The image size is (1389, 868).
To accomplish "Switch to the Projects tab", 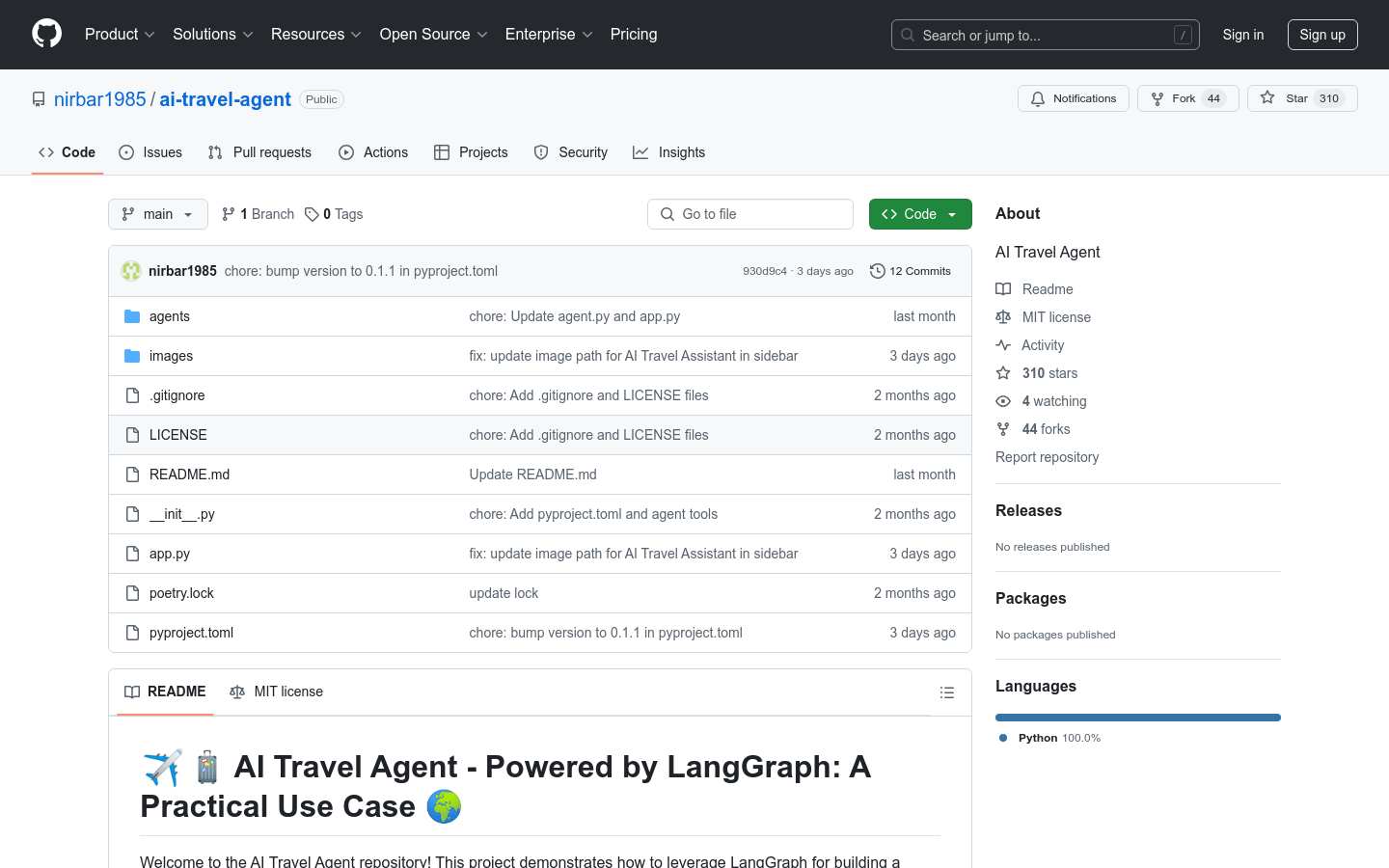I will (x=471, y=152).
